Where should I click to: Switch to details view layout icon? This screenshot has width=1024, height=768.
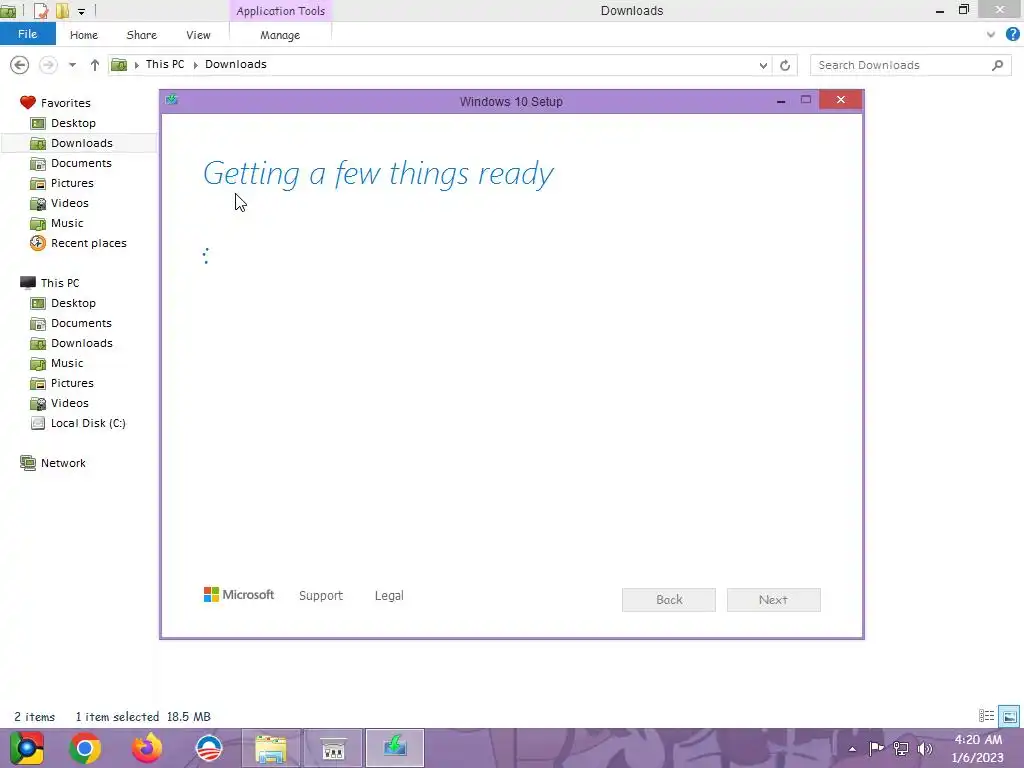(x=986, y=716)
